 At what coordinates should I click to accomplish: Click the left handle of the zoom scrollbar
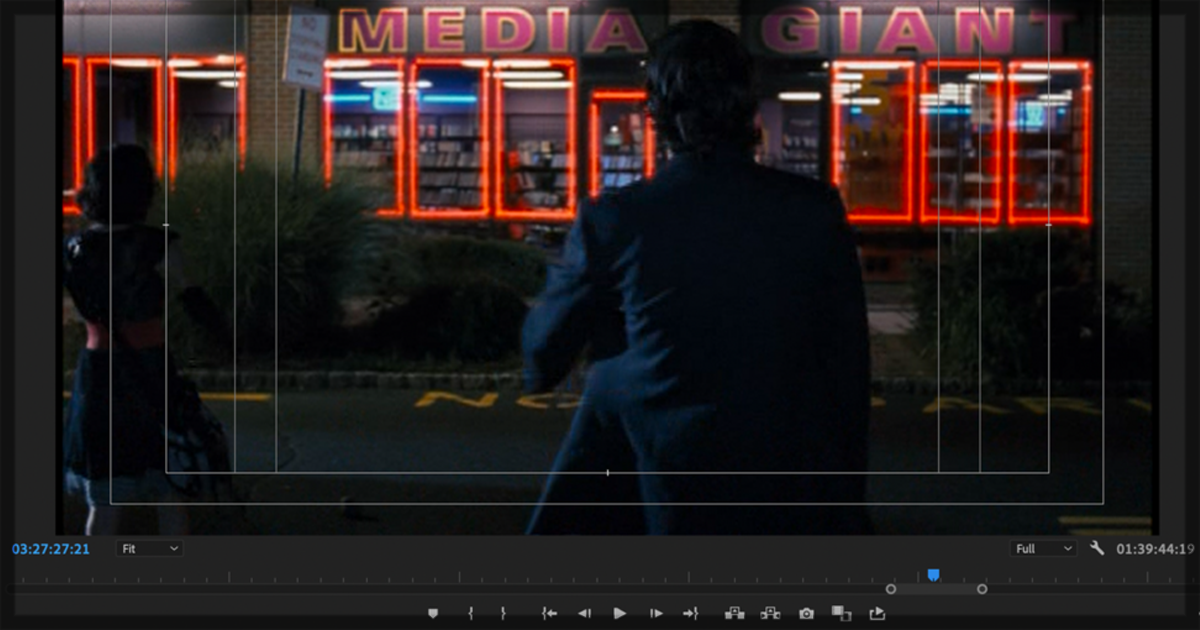pos(891,589)
